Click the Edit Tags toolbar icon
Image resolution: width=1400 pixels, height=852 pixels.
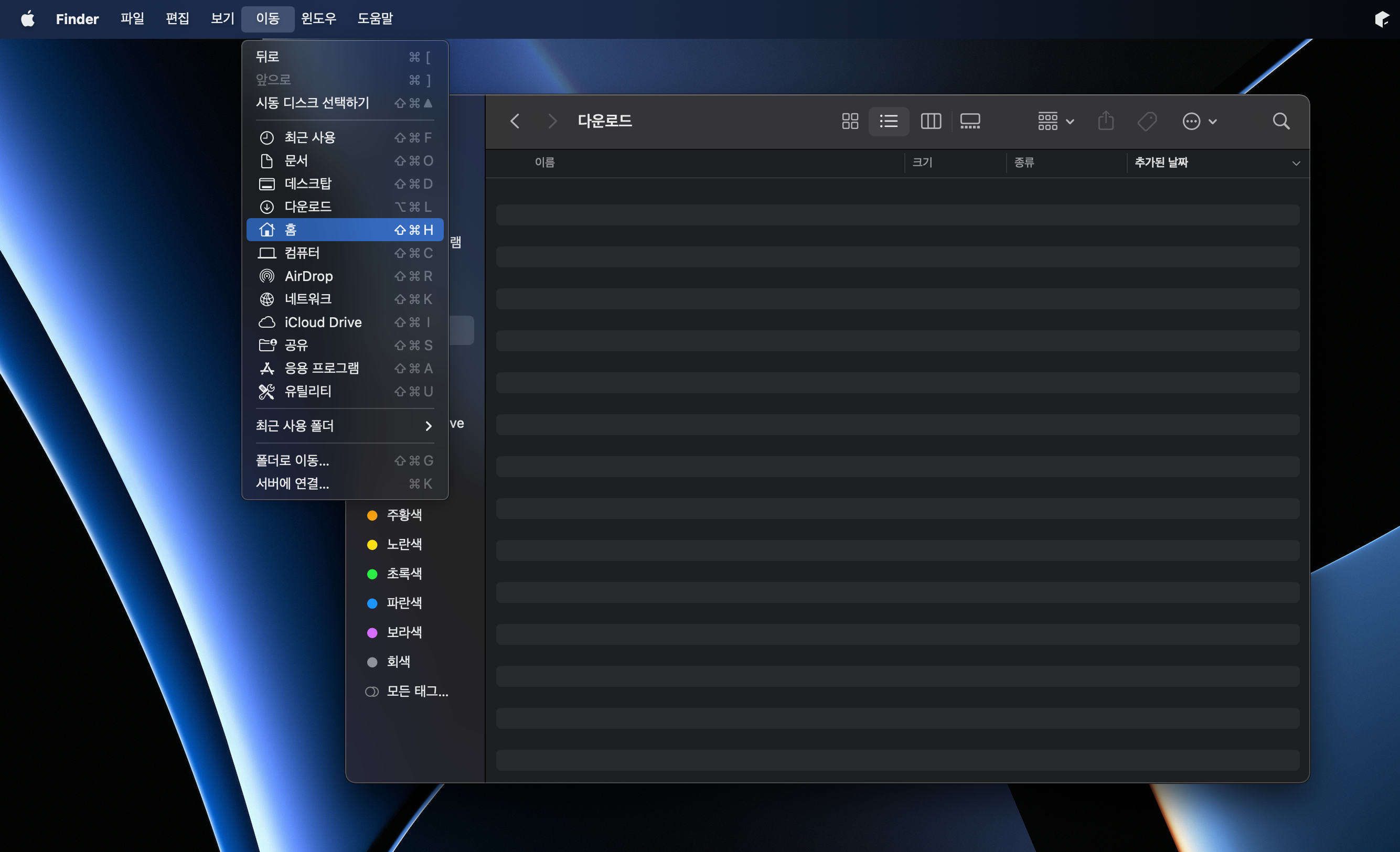[1147, 121]
